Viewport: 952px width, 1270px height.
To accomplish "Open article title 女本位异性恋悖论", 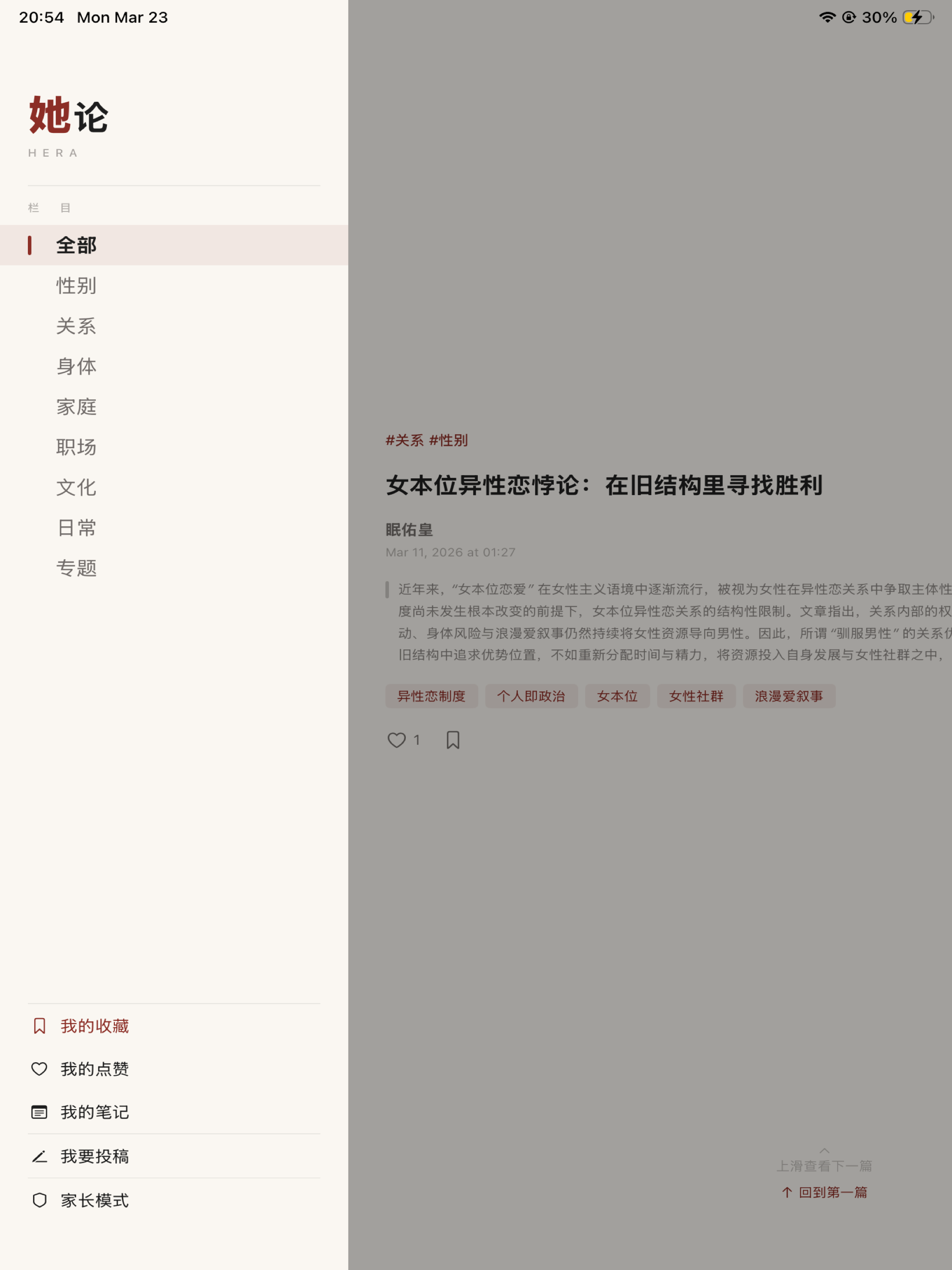I will coord(604,485).
